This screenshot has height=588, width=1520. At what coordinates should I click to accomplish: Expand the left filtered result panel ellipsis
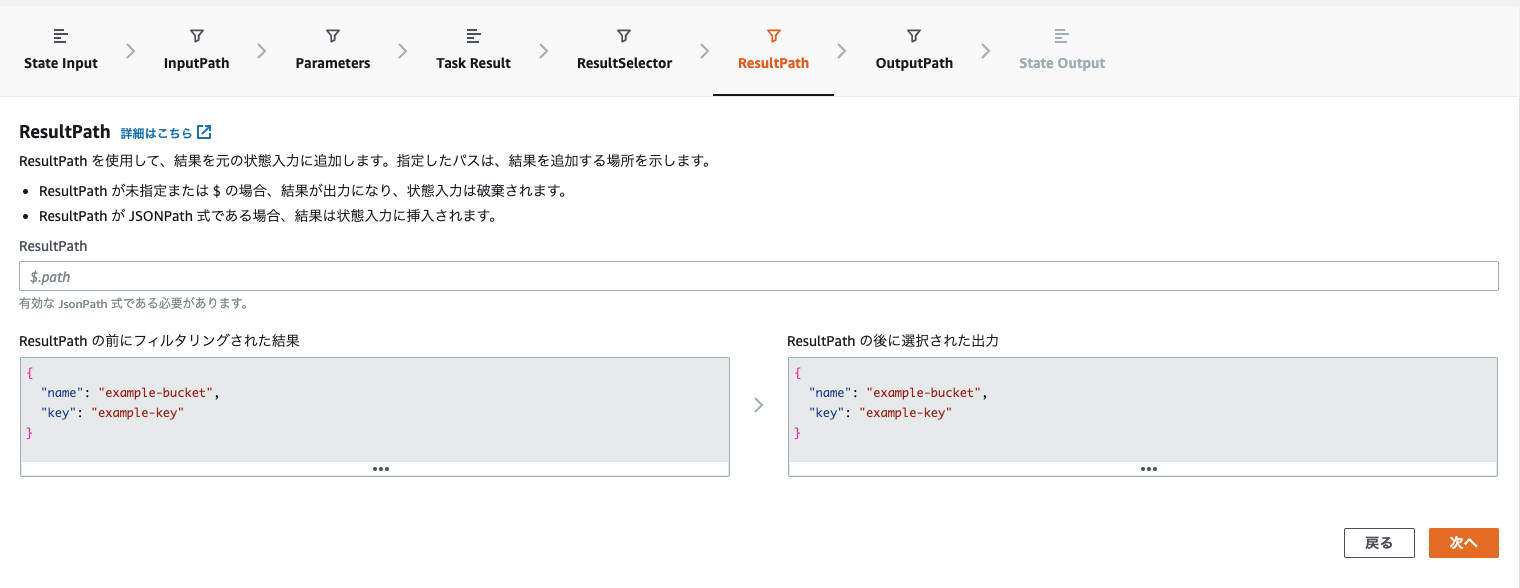click(380, 468)
